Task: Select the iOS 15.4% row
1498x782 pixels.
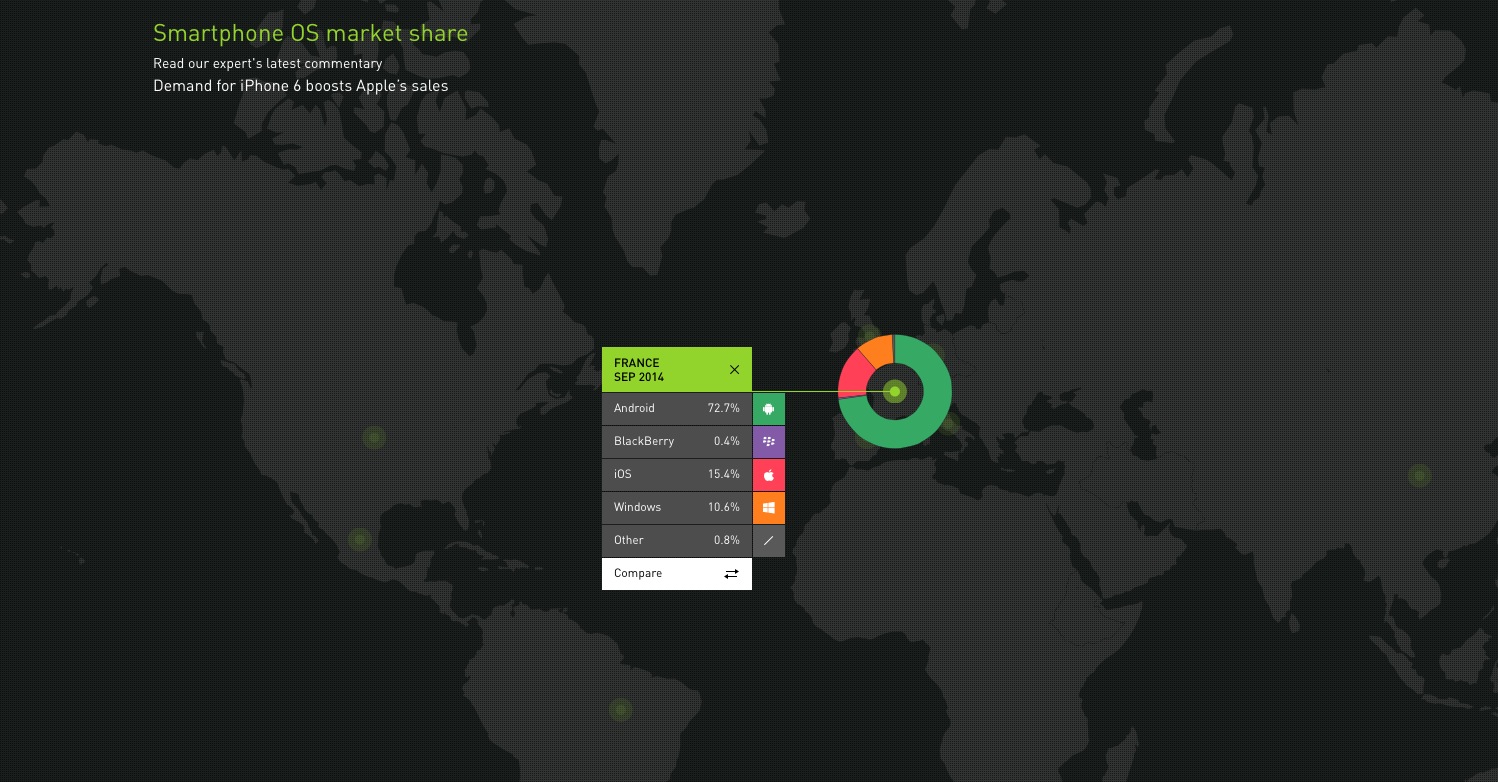Action: coord(677,475)
